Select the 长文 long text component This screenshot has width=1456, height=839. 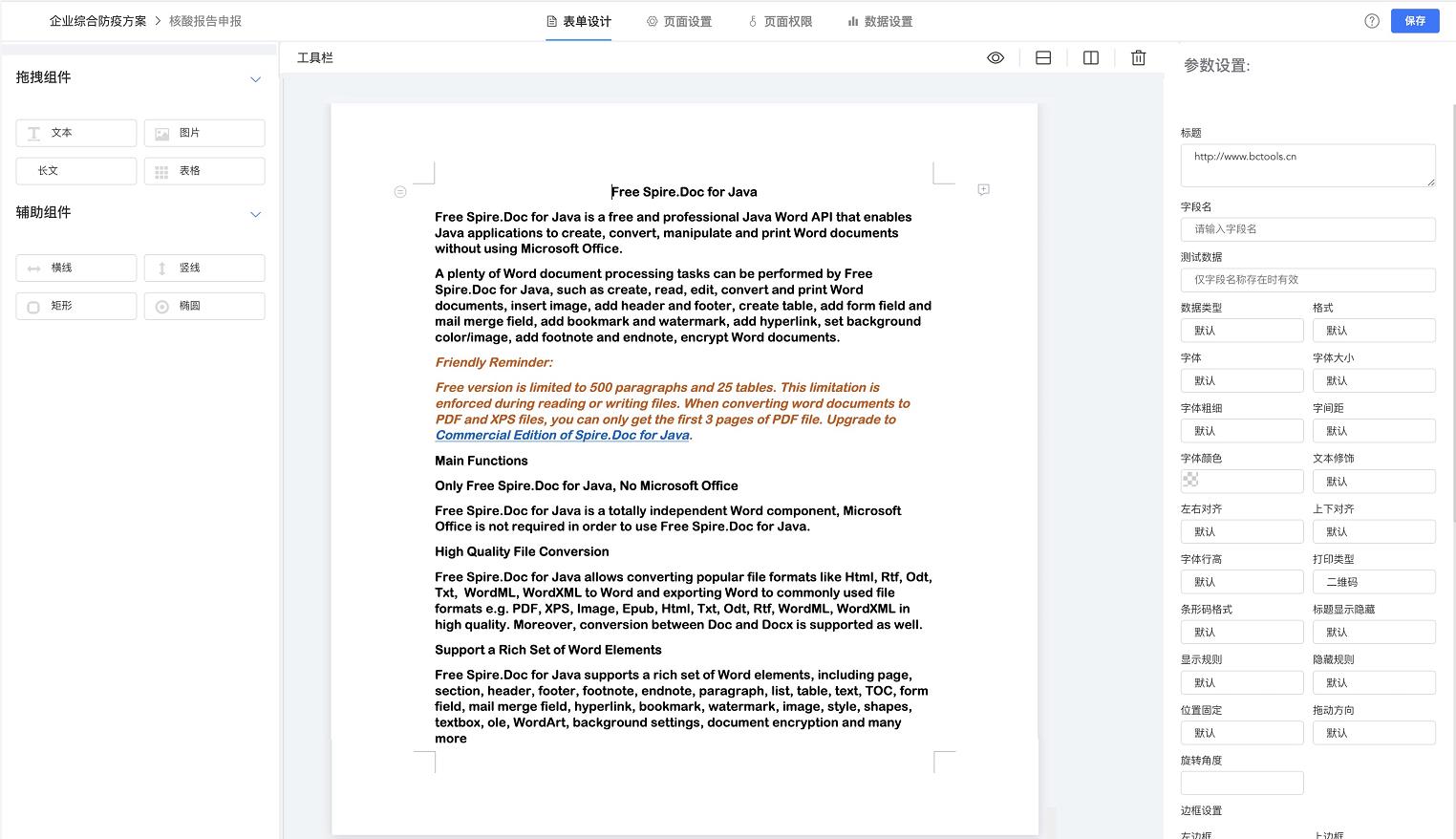point(76,171)
